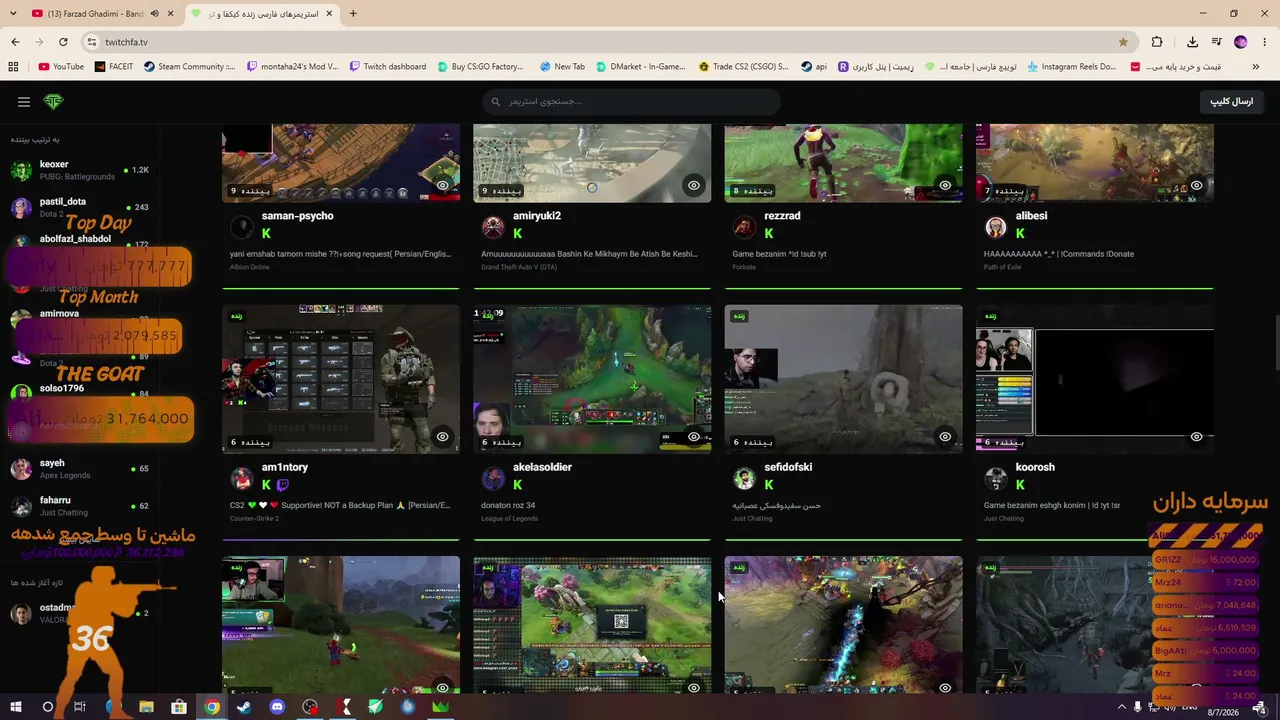The image size is (1280, 720).
Task: Open the browser extensions puzzle menu
Action: (x=1157, y=42)
